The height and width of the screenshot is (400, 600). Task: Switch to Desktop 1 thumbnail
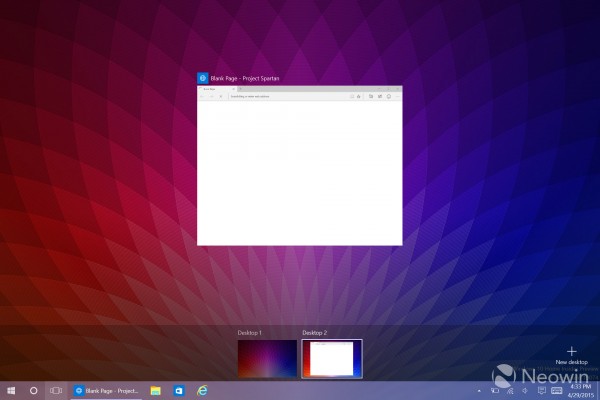click(x=267, y=358)
